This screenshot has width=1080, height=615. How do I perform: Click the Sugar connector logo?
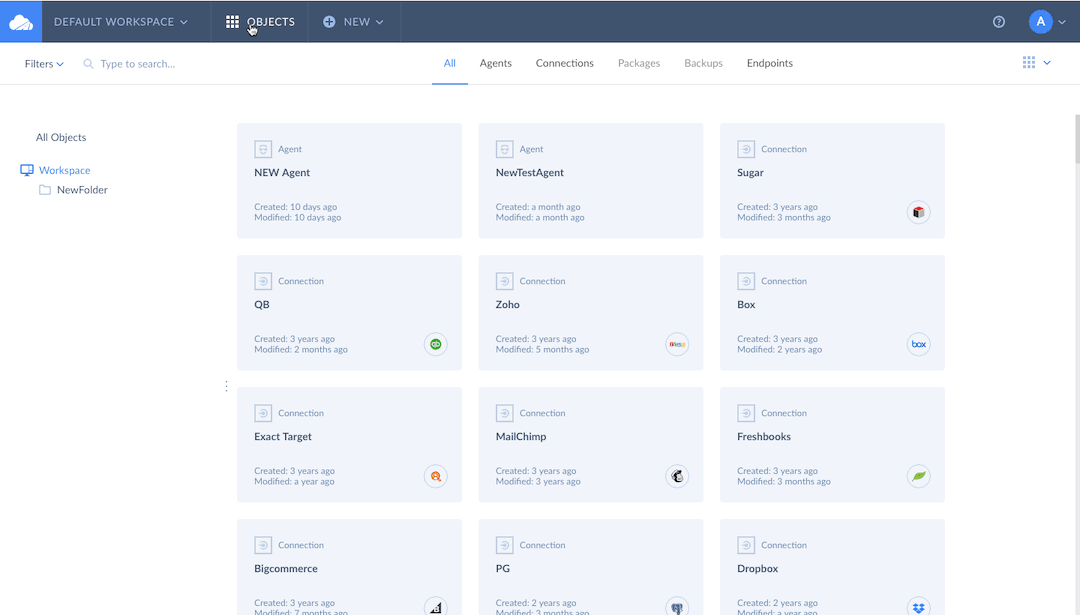[x=919, y=212]
